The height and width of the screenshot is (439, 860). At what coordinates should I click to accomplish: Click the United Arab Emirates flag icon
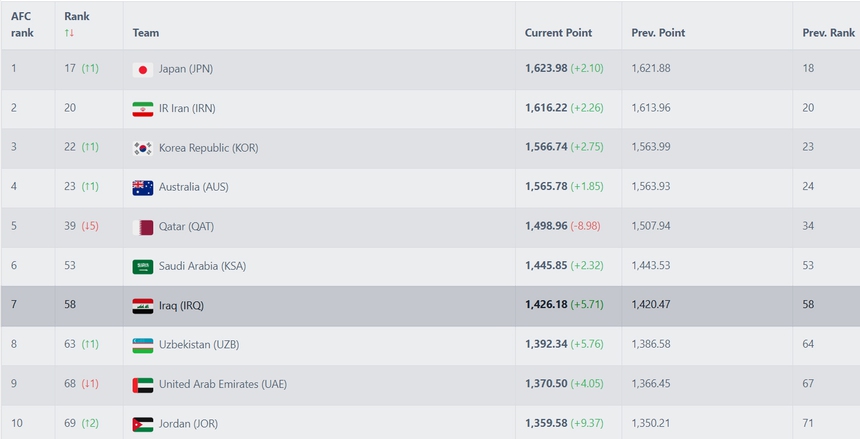click(x=142, y=385)
